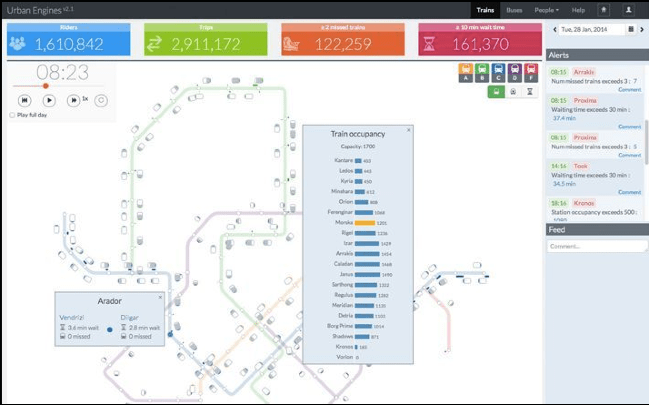Screen dimensions: 649x405
Task: Click the hourglass icon on wait card
Action: pos(429,44)
